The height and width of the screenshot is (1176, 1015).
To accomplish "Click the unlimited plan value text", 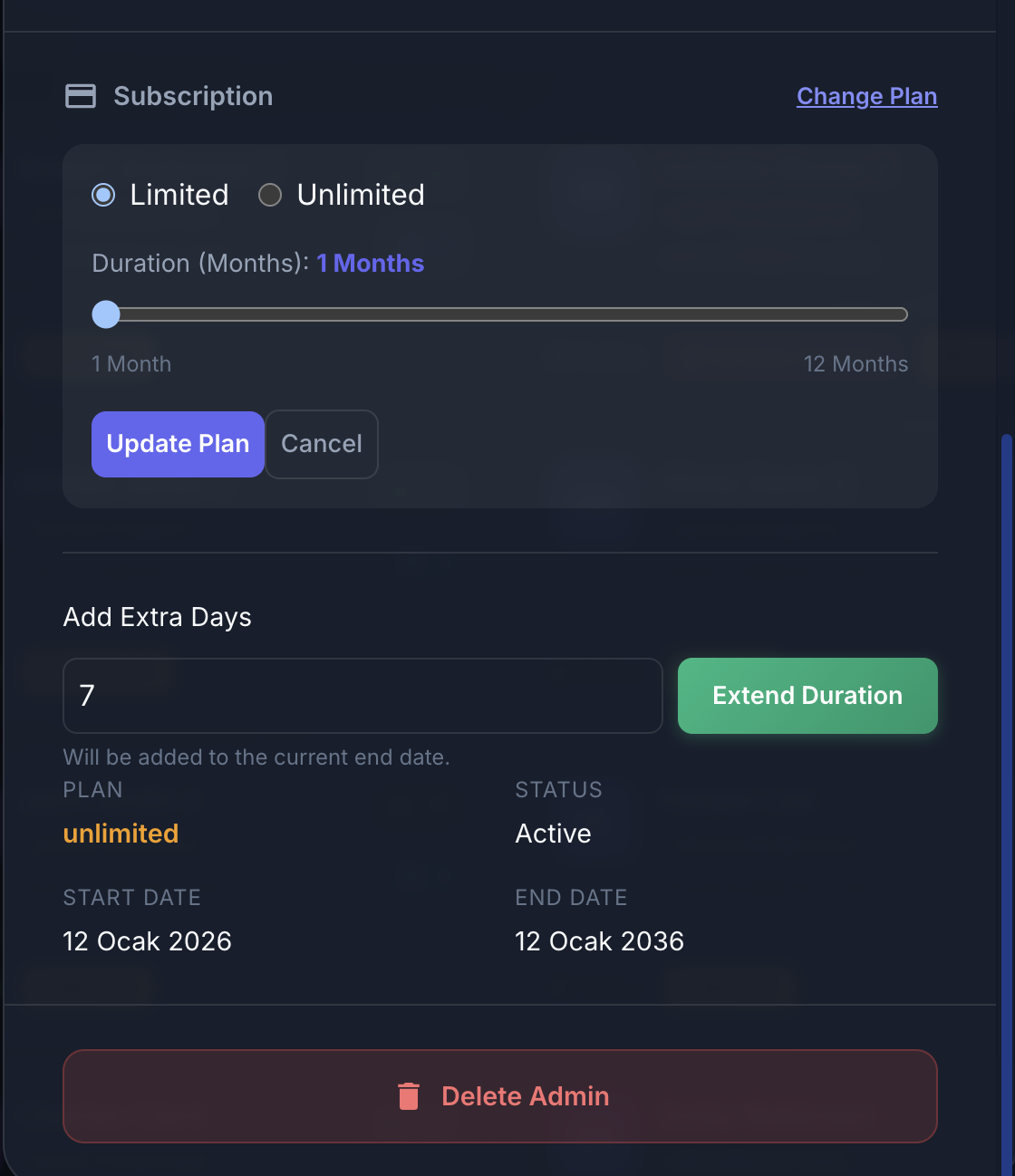I will click(121, 834).
